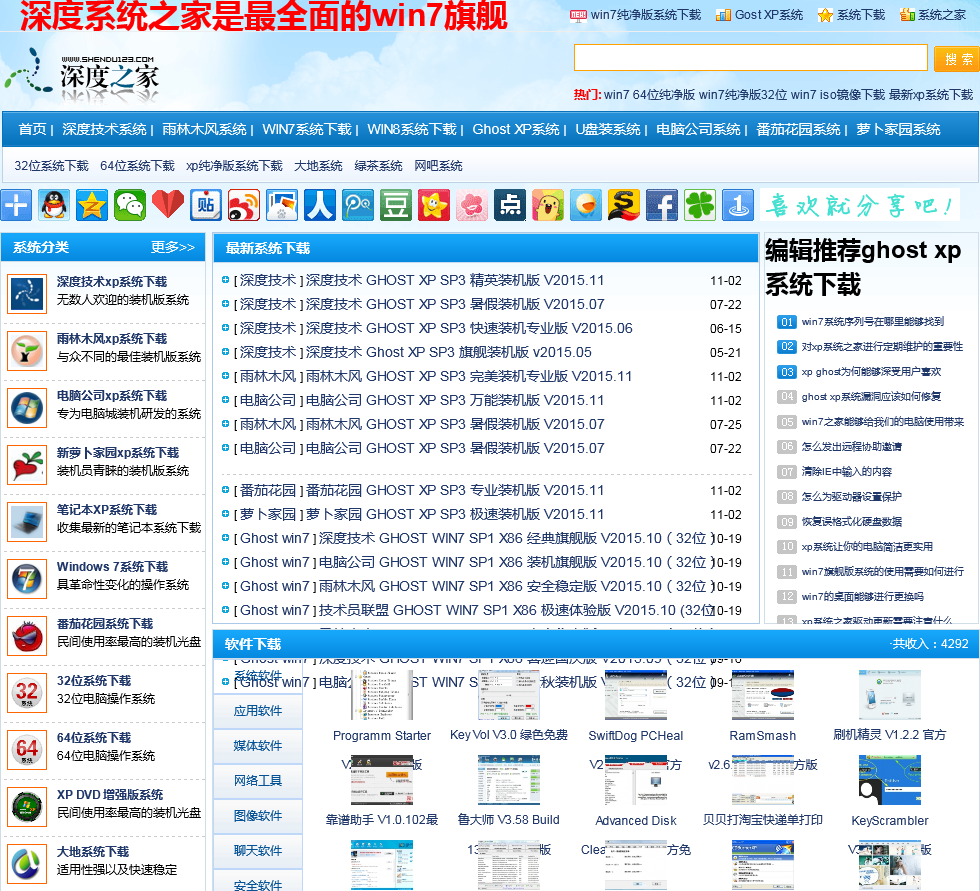Share to Tencent Weibo icon
Screen dimensions: 980x891
click(358, 205)
